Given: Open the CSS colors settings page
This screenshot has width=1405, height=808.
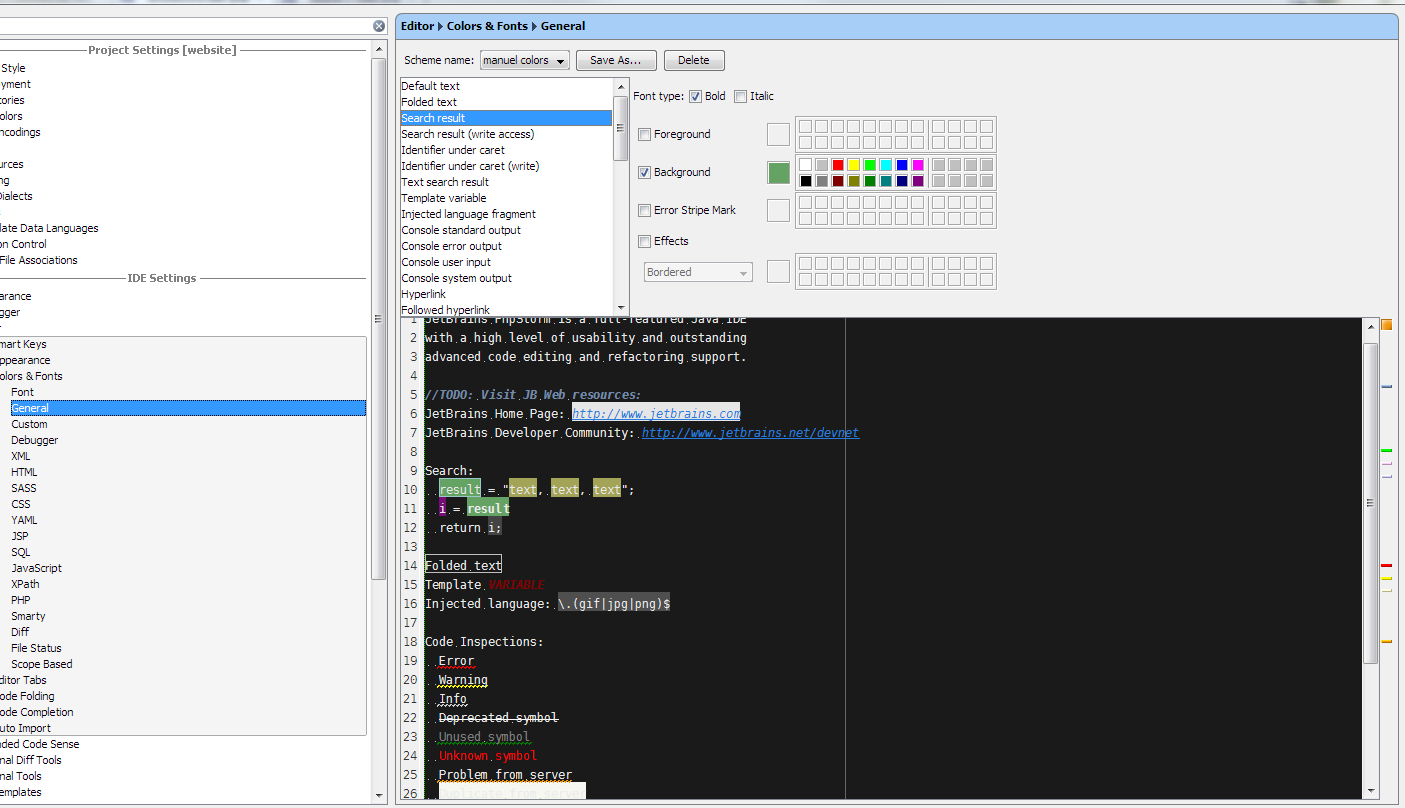Looking at the screenshot, I should pos(21,504).
